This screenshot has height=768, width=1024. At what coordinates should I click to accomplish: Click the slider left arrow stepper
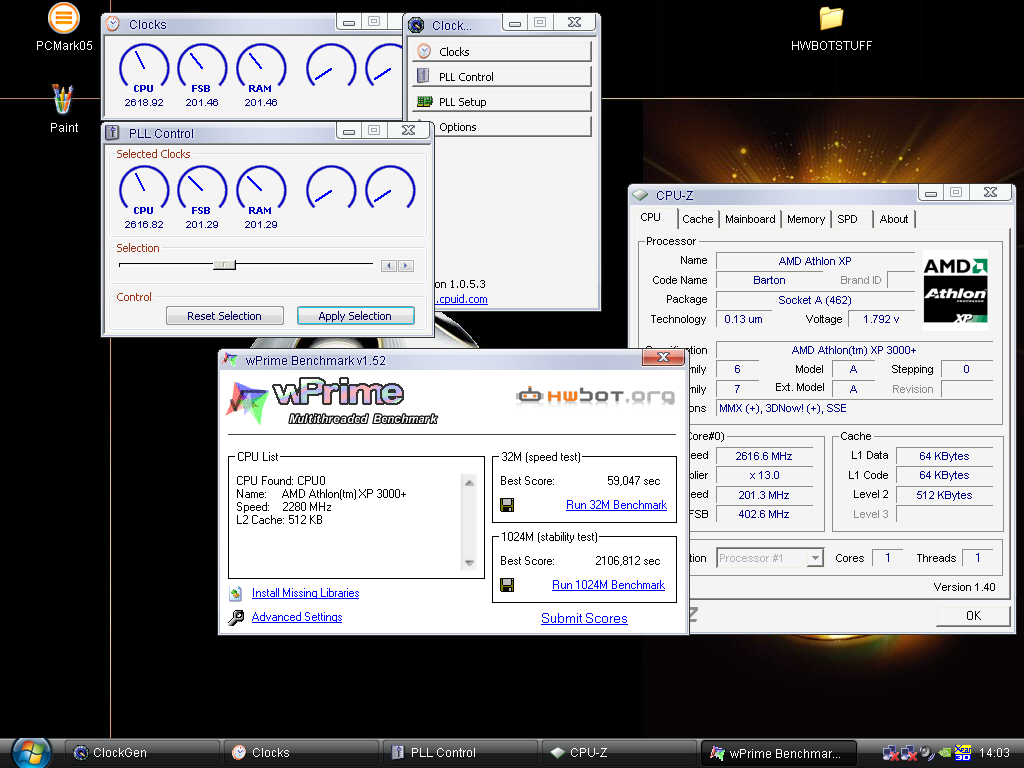click(x=389, y=266)
